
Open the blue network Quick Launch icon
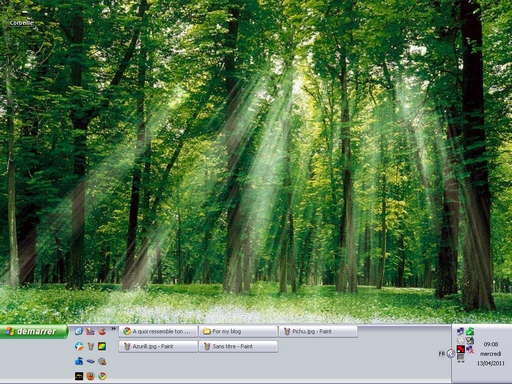click(79, 361)
